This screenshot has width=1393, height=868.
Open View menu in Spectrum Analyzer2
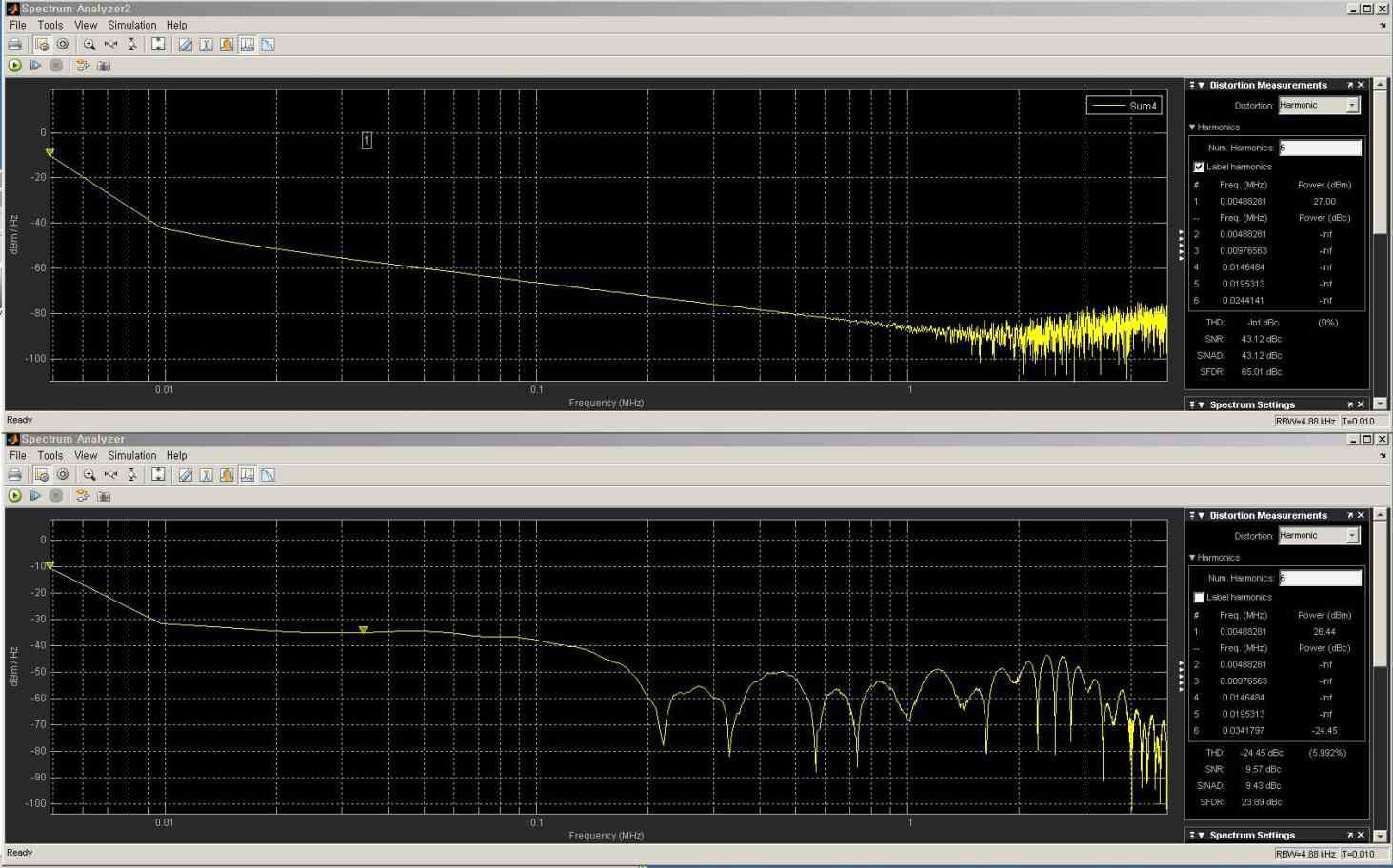coord(86,25)
